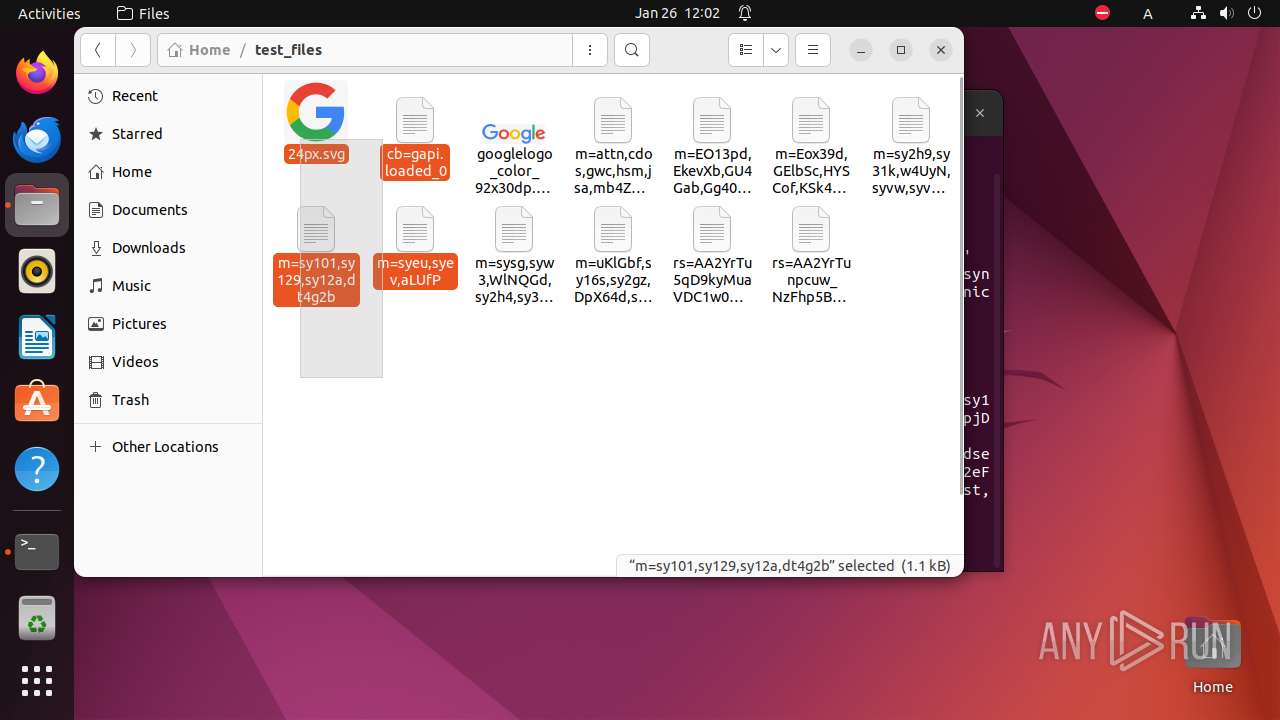Screen dimensions: 1280x720
Task: Open the network status icon
Action: pyautogui.click(x=1199, y=13)
